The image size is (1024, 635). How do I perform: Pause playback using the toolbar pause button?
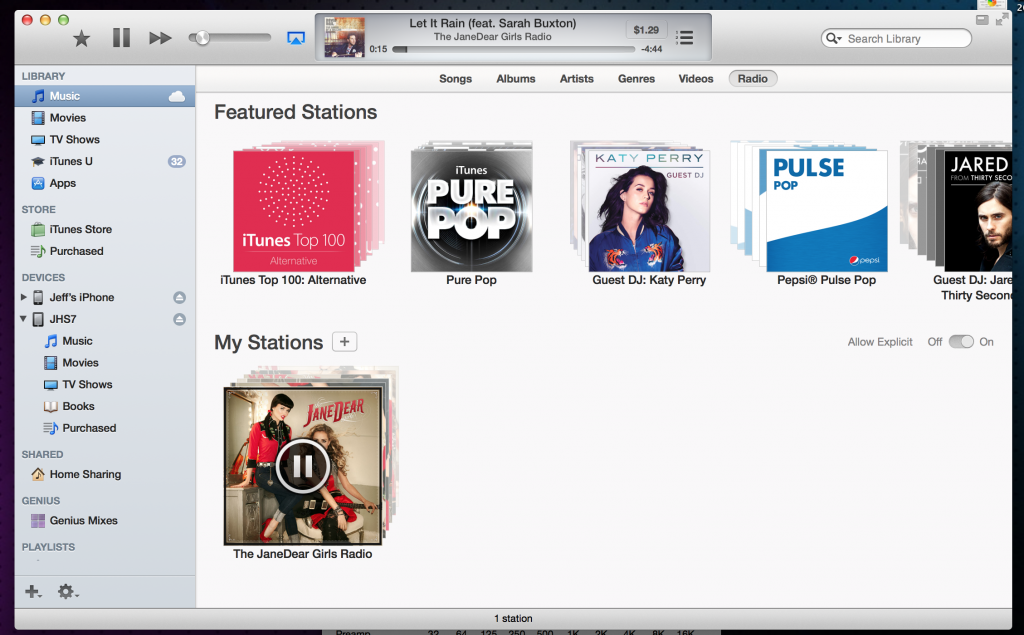pyautogui.click(x=121, y=38)
